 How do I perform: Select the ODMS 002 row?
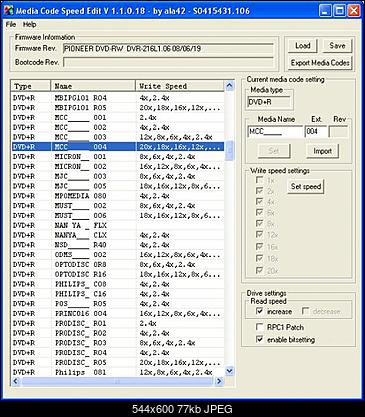(x=118, y=255)
